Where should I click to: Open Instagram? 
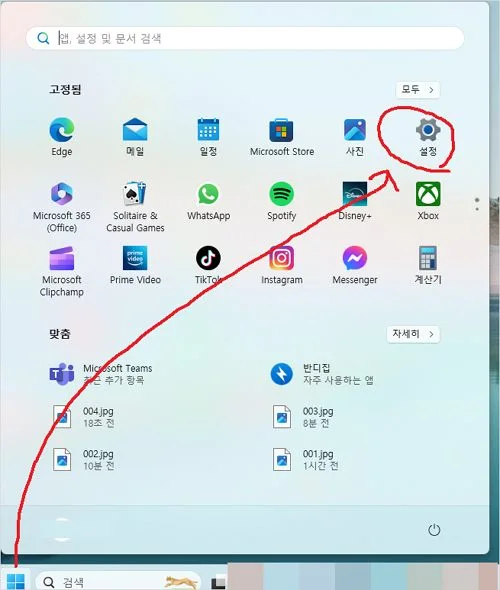pyautogui.click(x=282, y=265)
